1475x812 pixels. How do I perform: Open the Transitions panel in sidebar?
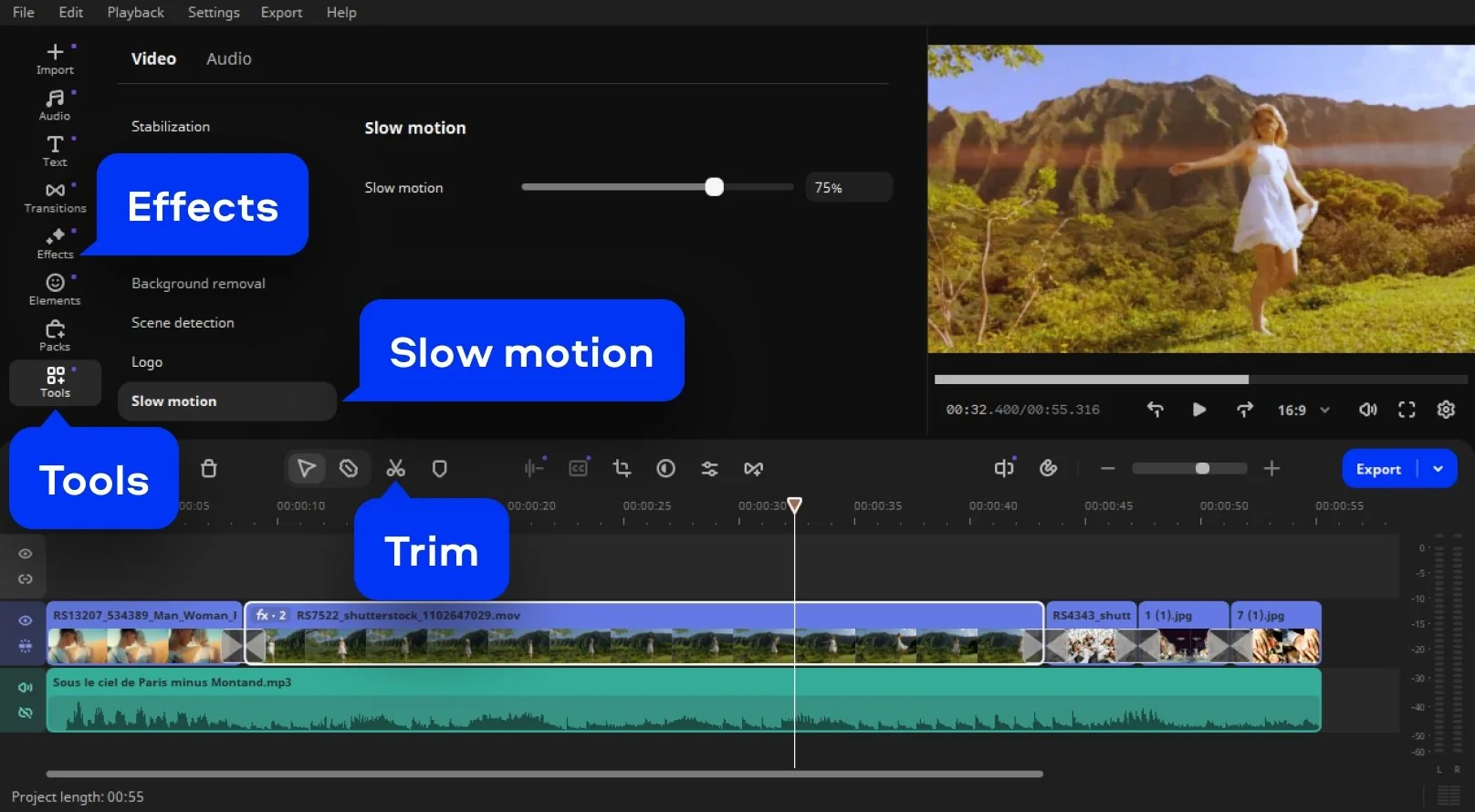point(55,197)
